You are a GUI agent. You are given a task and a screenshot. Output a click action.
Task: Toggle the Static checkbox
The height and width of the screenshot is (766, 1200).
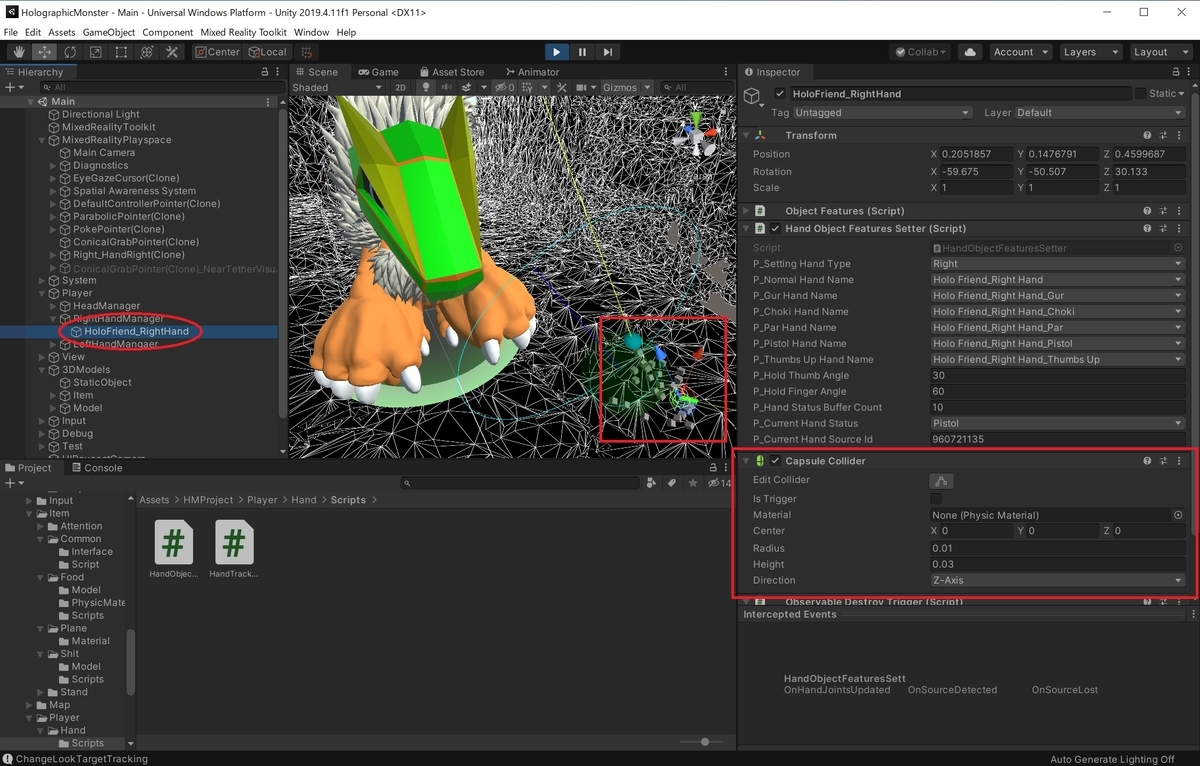point(1141,93)
